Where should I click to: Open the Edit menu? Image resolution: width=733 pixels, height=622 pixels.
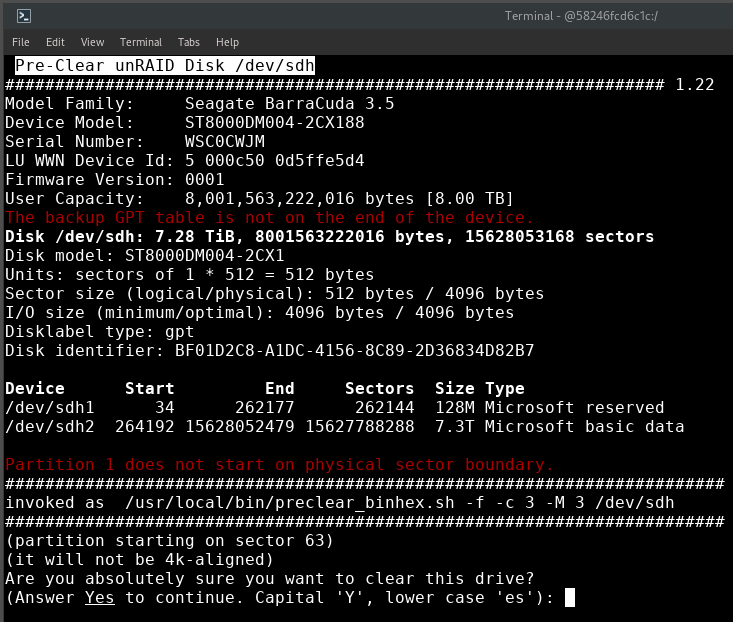pyautogui.click(x=55, y=42)
